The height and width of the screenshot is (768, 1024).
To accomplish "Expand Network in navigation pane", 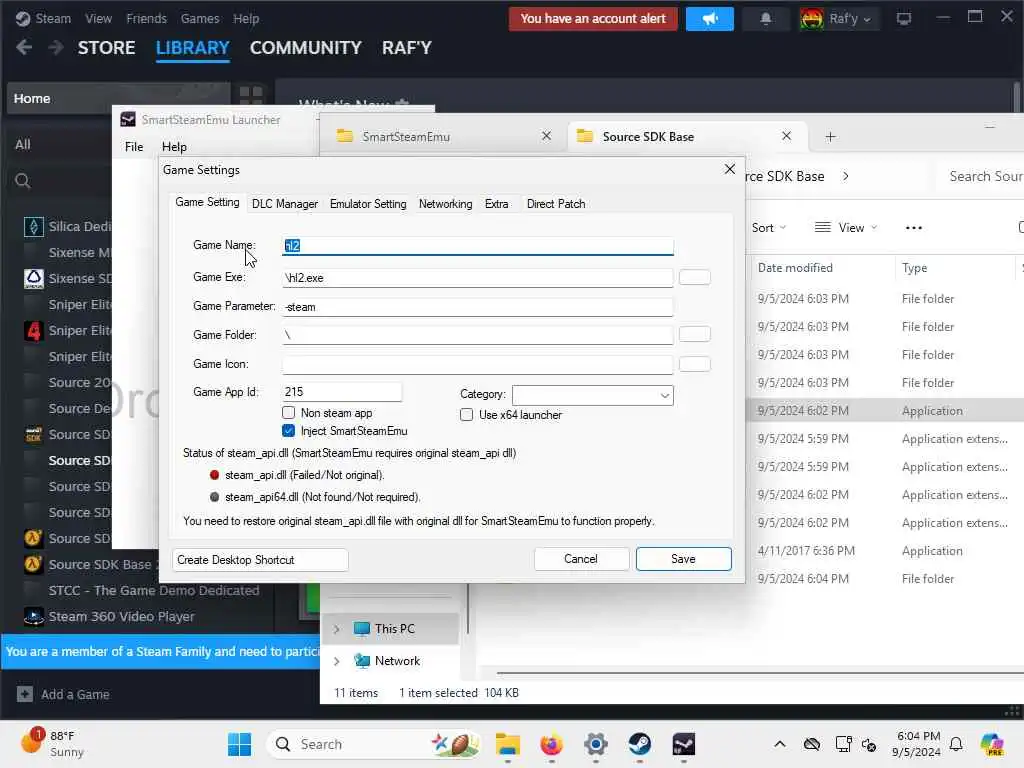I will [336, 661].
